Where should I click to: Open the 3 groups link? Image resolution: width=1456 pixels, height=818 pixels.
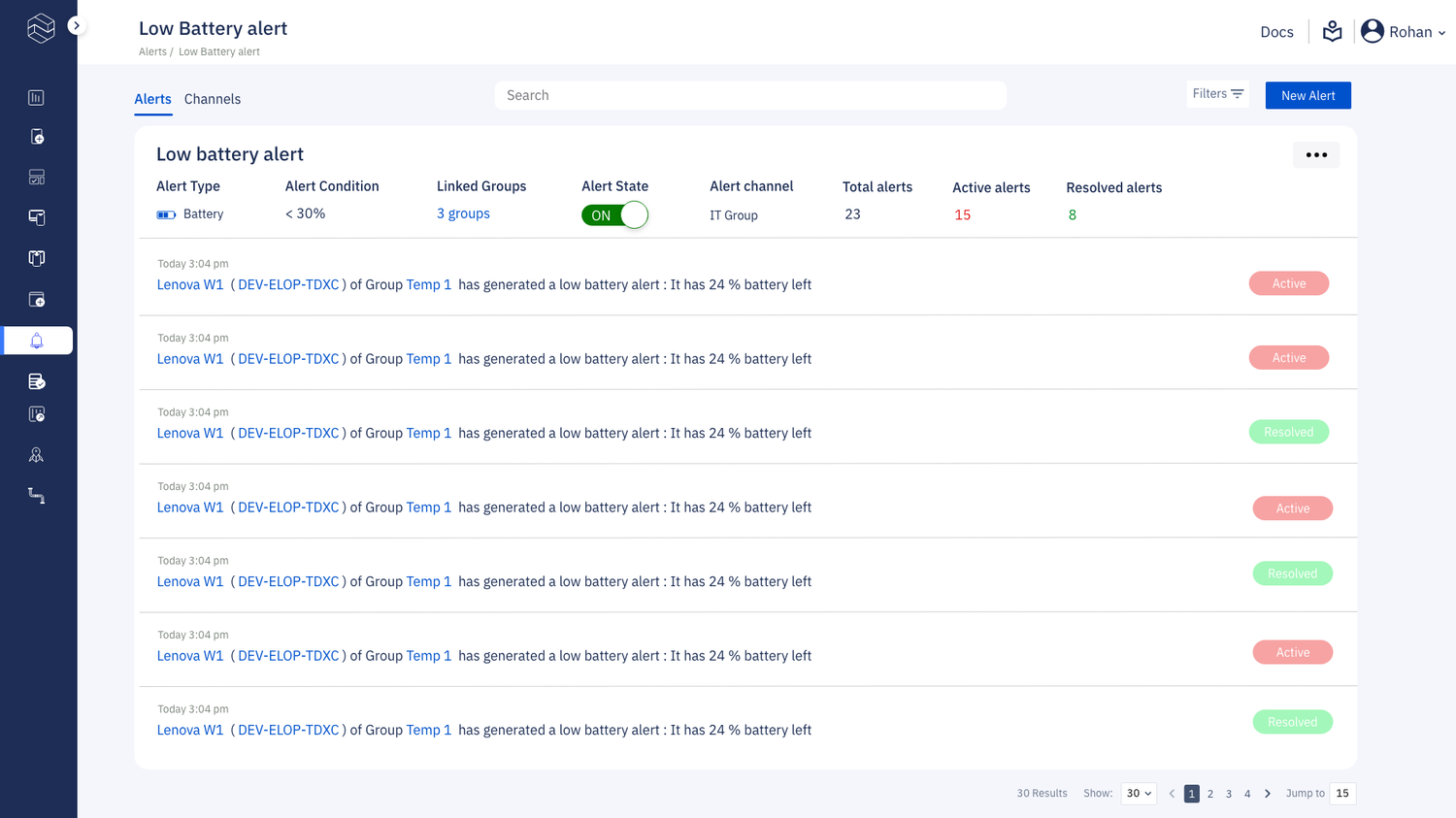[463, 213]
